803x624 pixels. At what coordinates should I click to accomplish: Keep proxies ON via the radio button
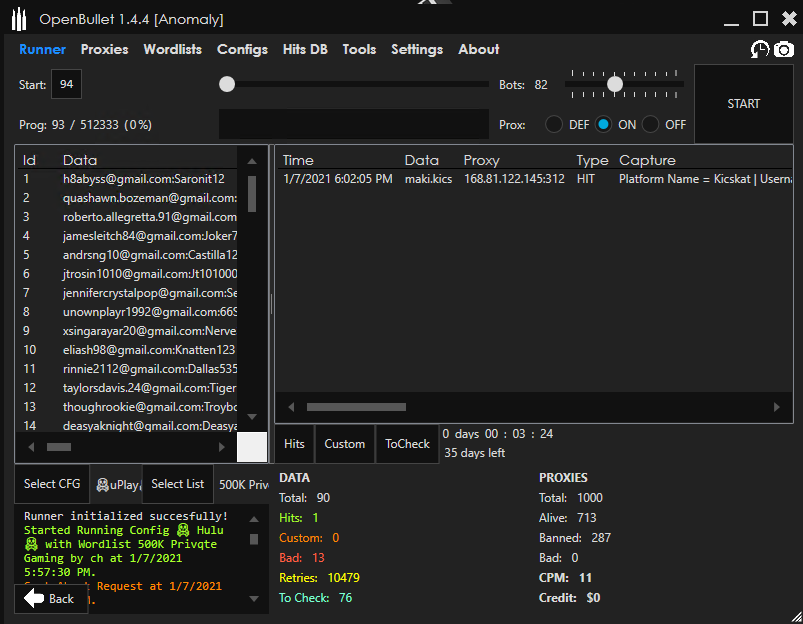601,124
